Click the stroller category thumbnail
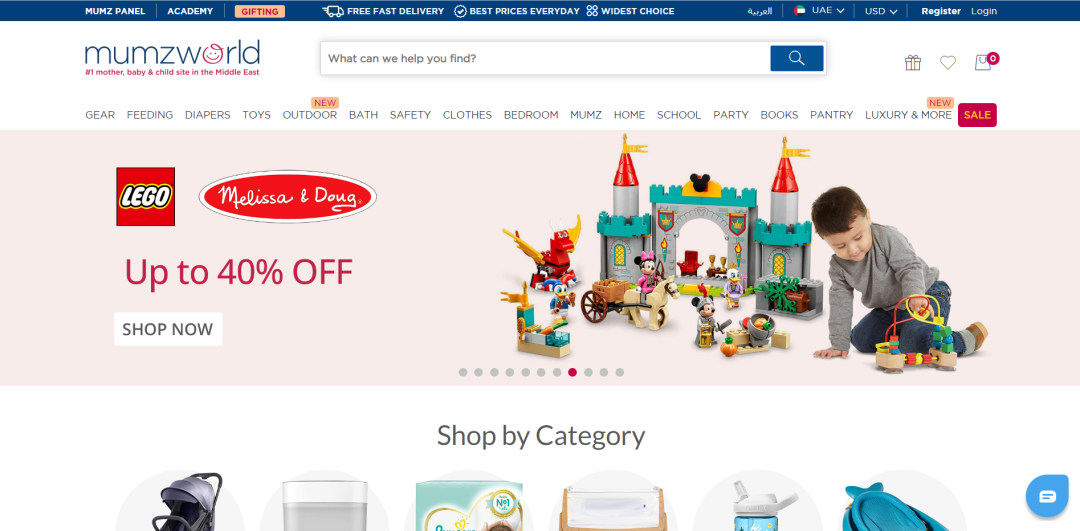Image resolution: width=1080 pixels, height=531 pixels. click(x=180, y=501)
